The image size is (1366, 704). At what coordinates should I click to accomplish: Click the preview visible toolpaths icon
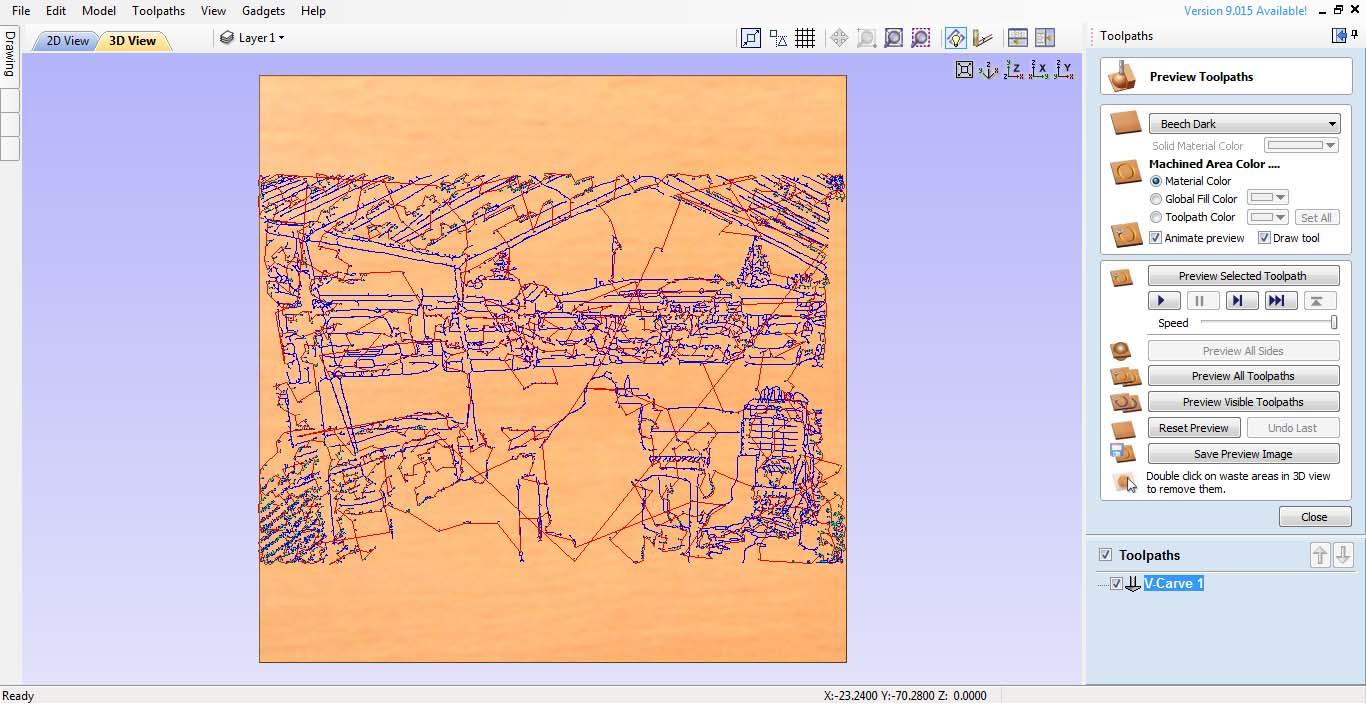(x=1125, y=402)
